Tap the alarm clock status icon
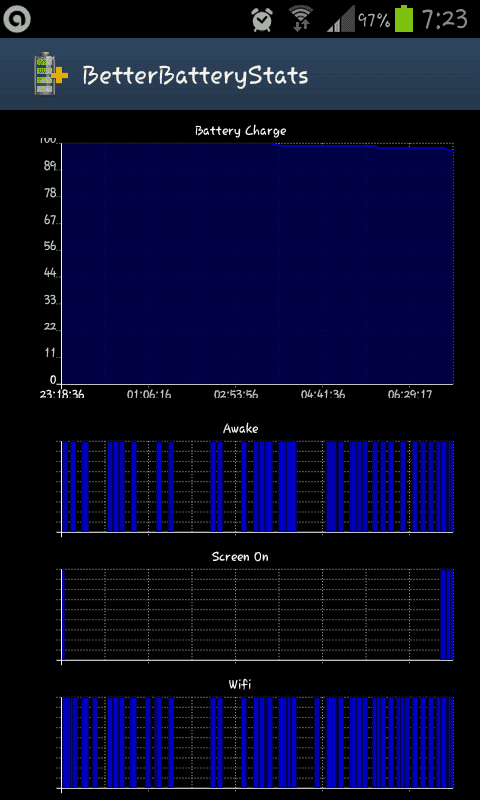This screenshot has height=800, width=480. coord(262,19)
